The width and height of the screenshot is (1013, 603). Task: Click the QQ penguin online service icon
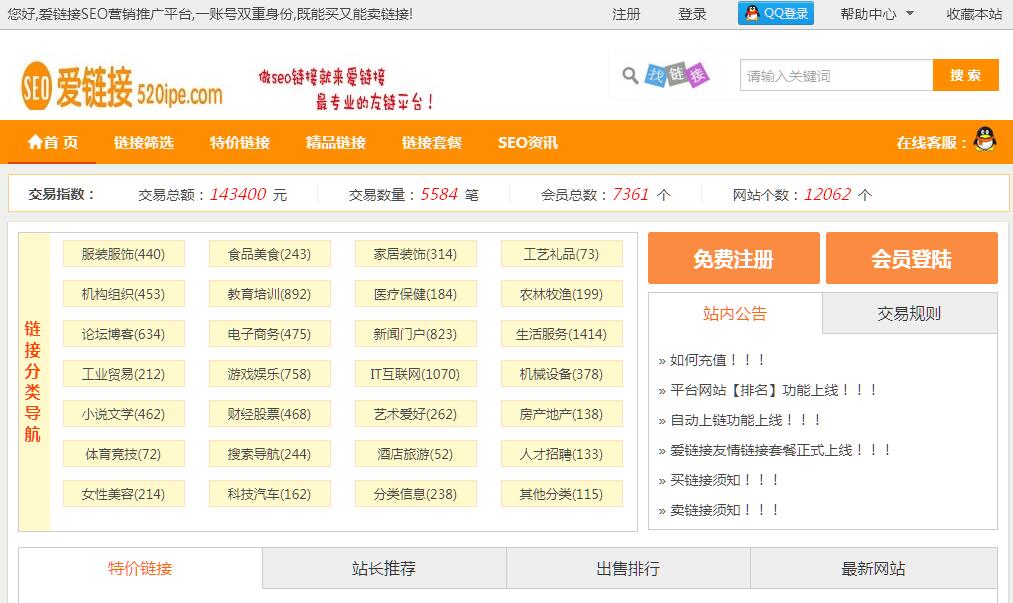point(985,141)
